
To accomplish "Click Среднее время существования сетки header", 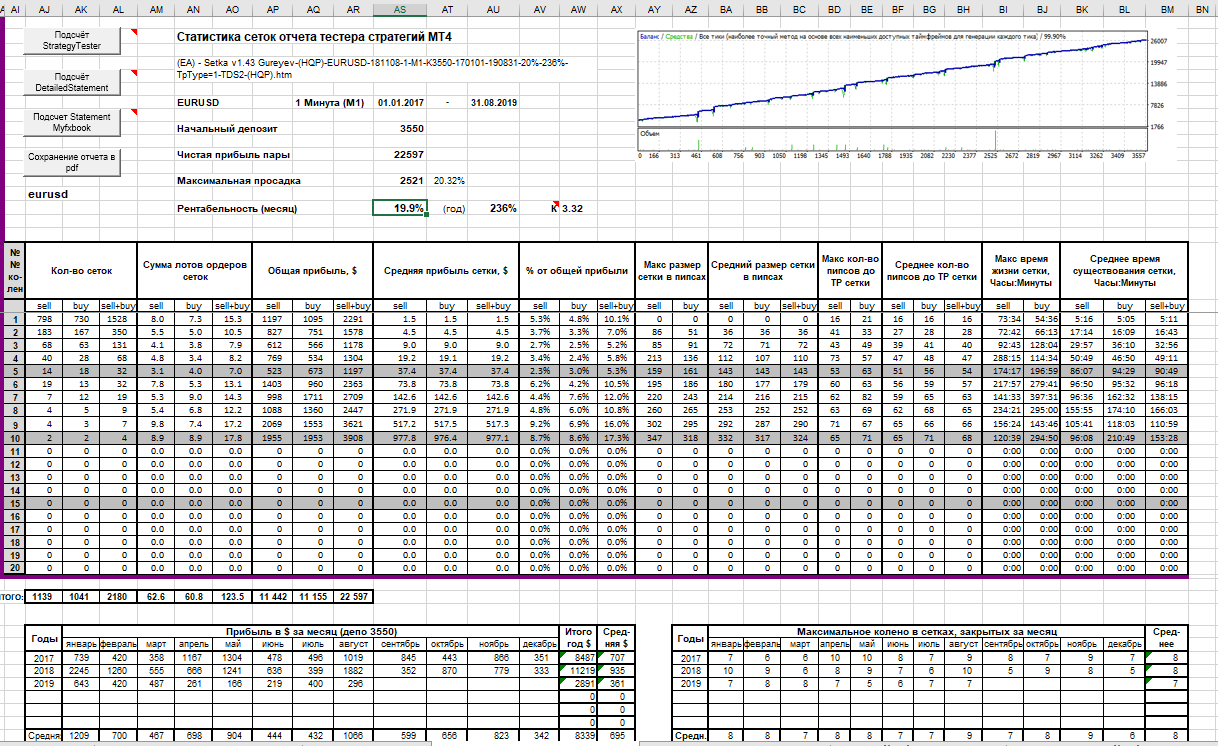I will pos(1123,270).
